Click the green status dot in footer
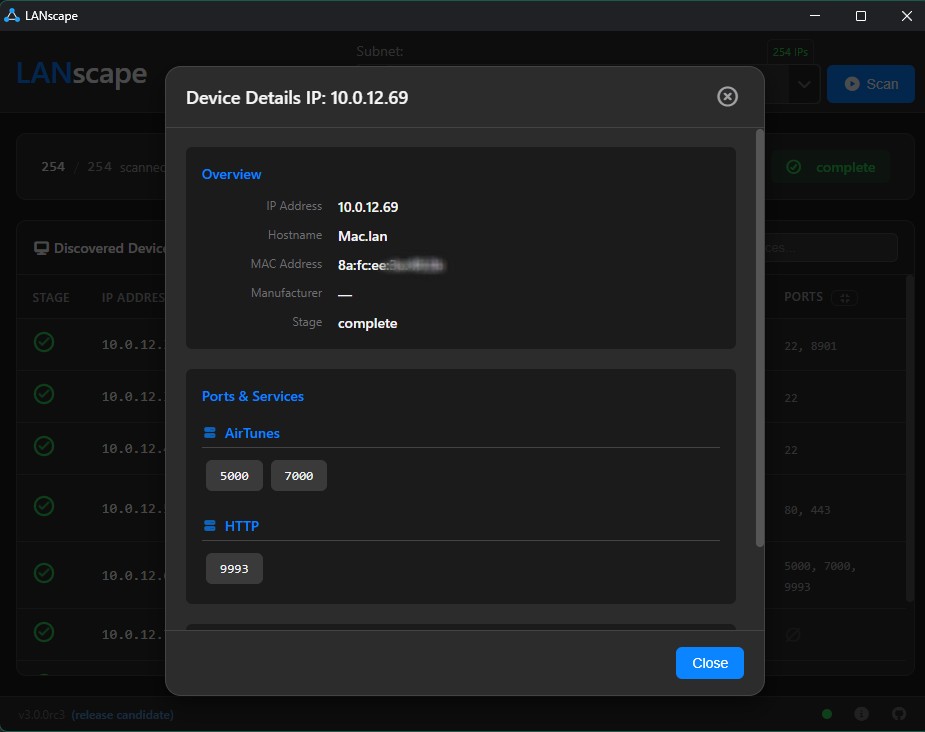Image resolution: width=925 pixels, height=732 pixels. coord(826,714)
